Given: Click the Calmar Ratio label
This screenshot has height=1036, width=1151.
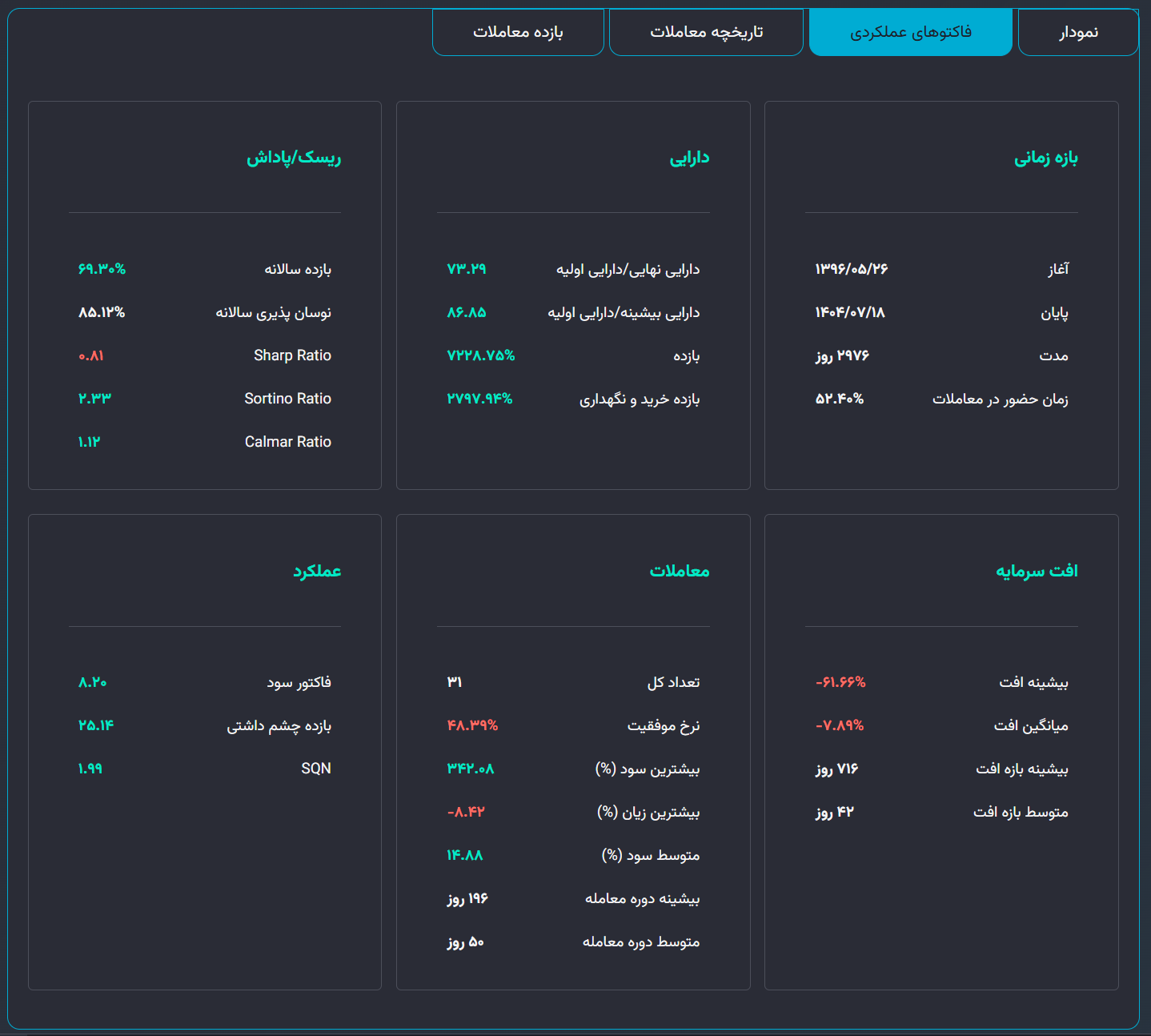Looking at the screenshot, I should [x=287, y=442].
